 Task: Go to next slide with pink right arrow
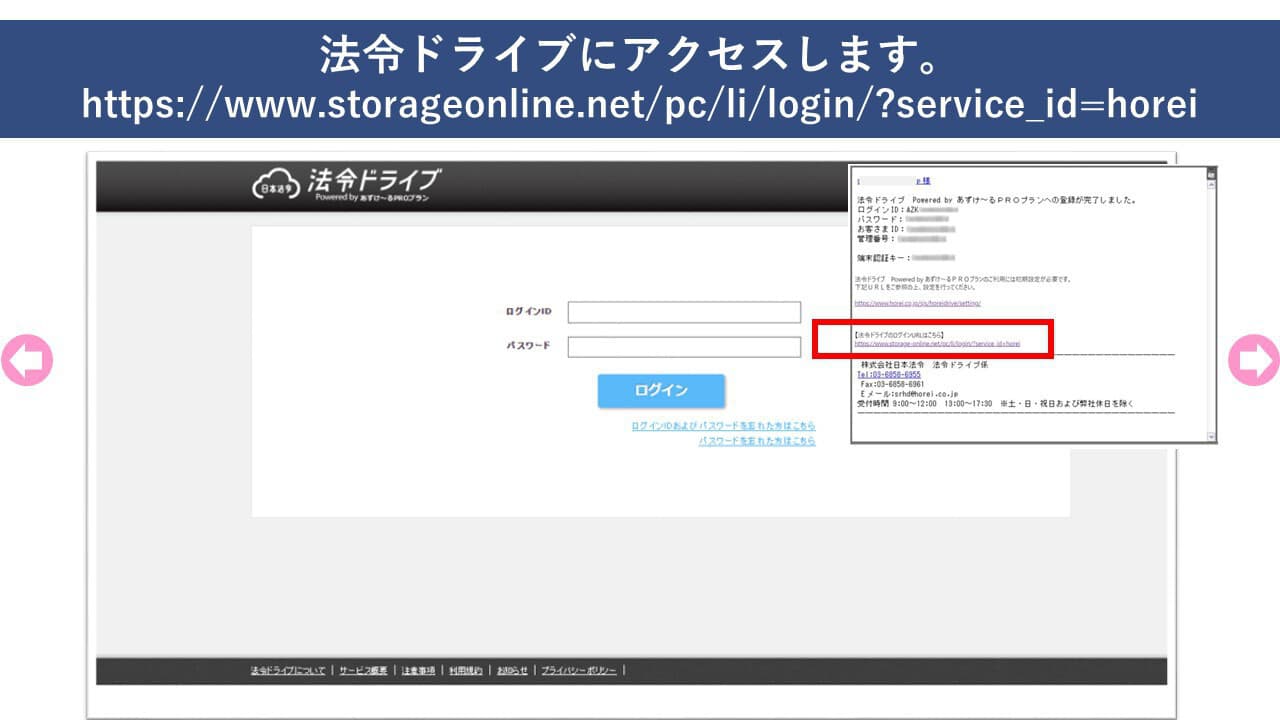click(1254, 360)
